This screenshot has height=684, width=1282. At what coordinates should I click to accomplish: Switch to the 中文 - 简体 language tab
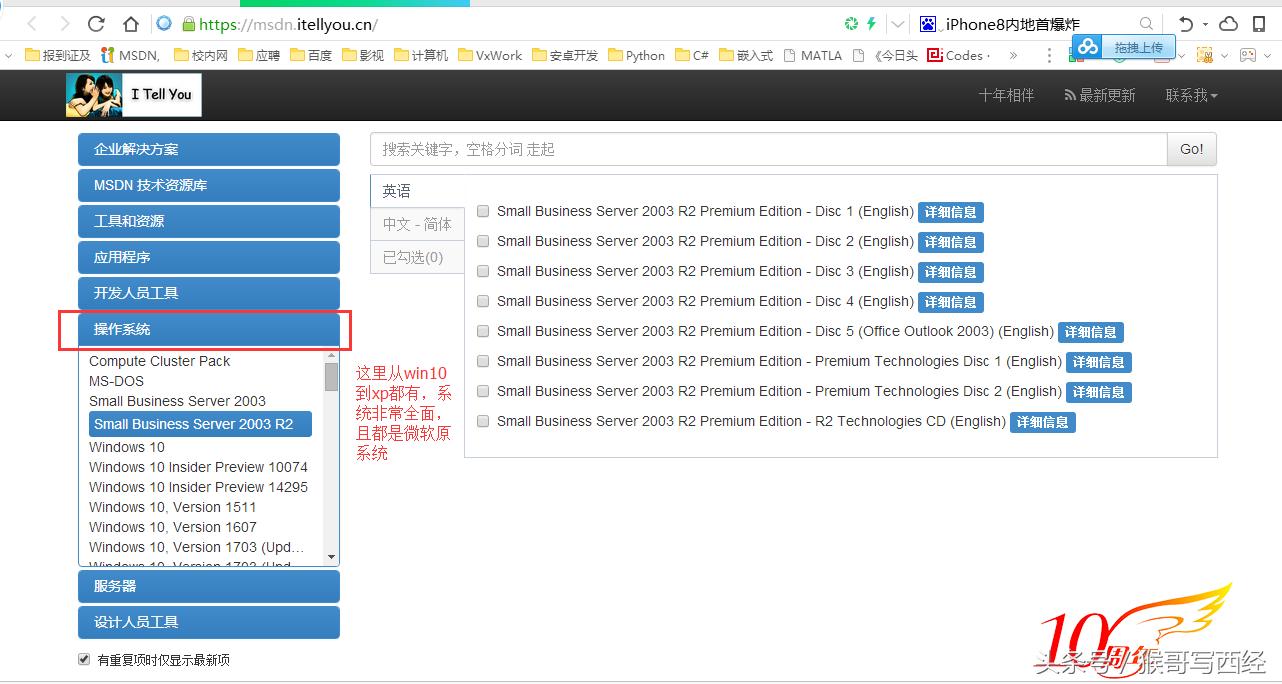point(417,224)
